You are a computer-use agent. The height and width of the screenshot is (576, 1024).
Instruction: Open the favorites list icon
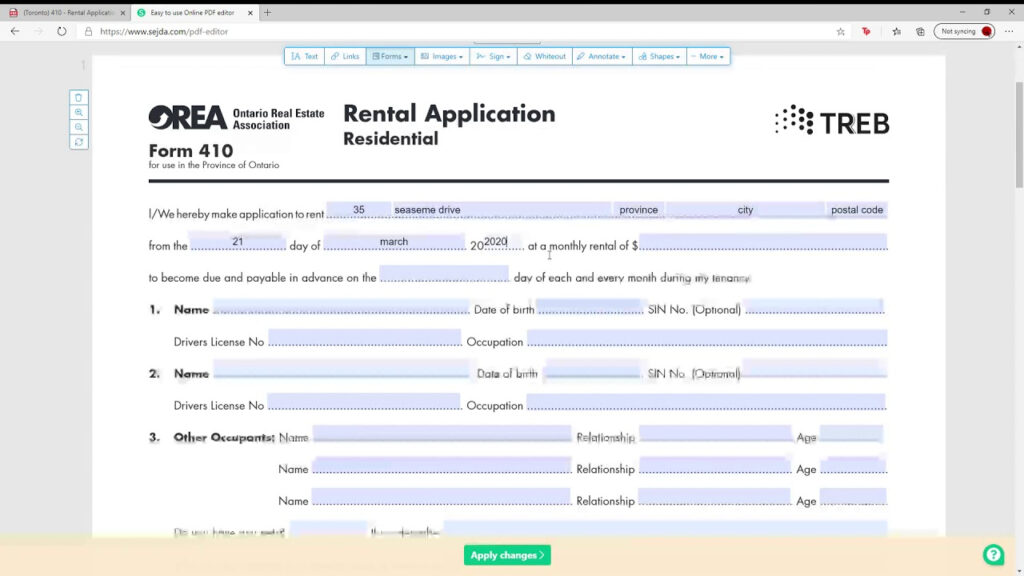click(x=897, y=31)
